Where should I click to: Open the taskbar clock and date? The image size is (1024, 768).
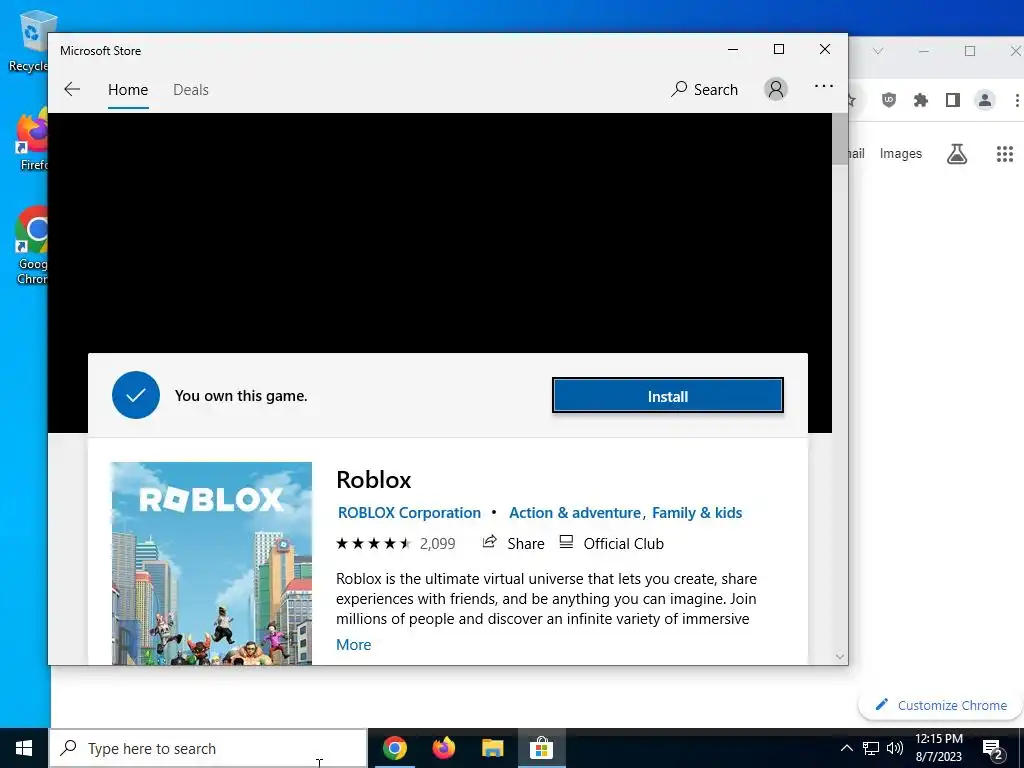[938, 748]
